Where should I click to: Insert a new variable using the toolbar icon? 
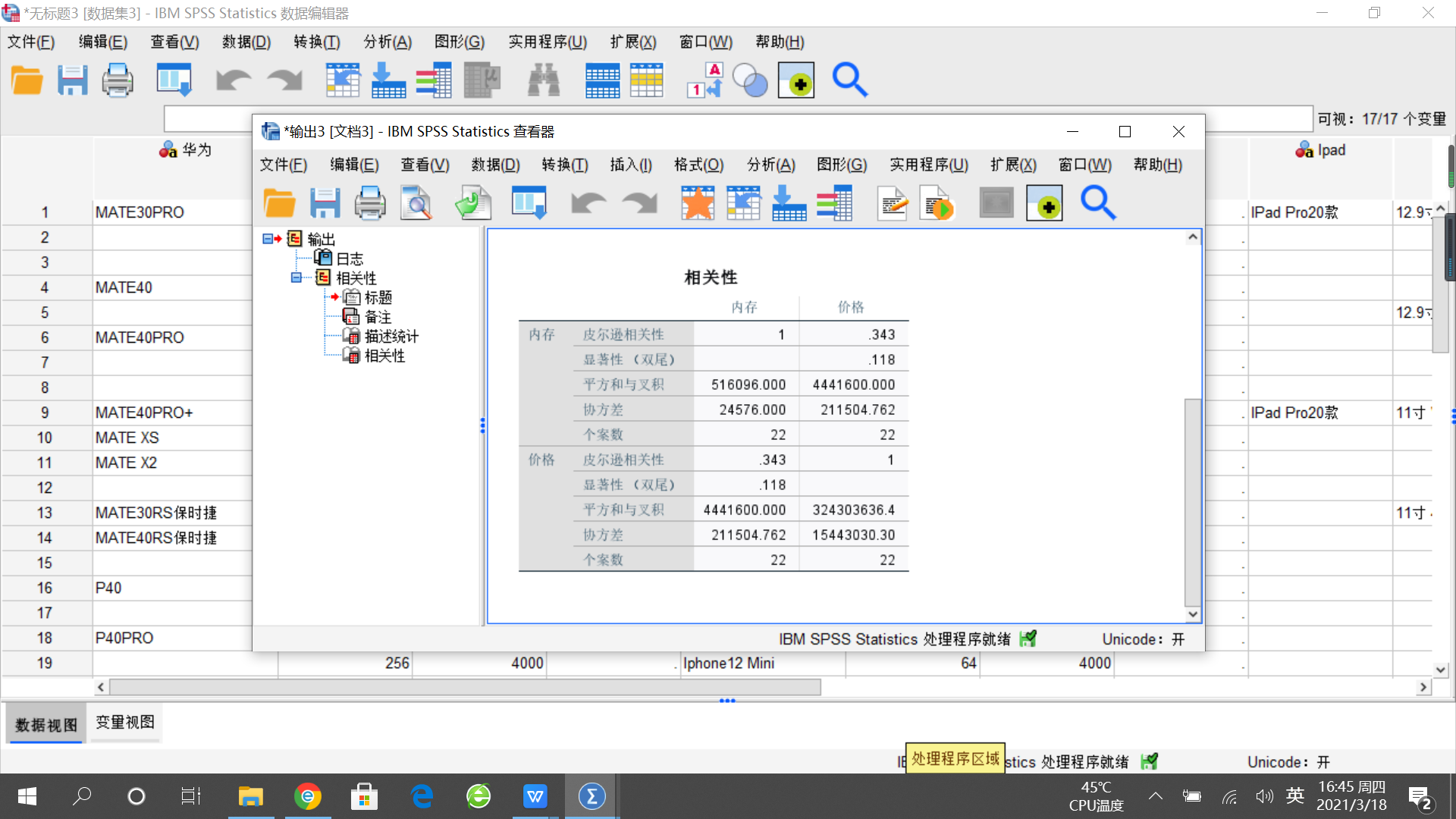(648, 80)
